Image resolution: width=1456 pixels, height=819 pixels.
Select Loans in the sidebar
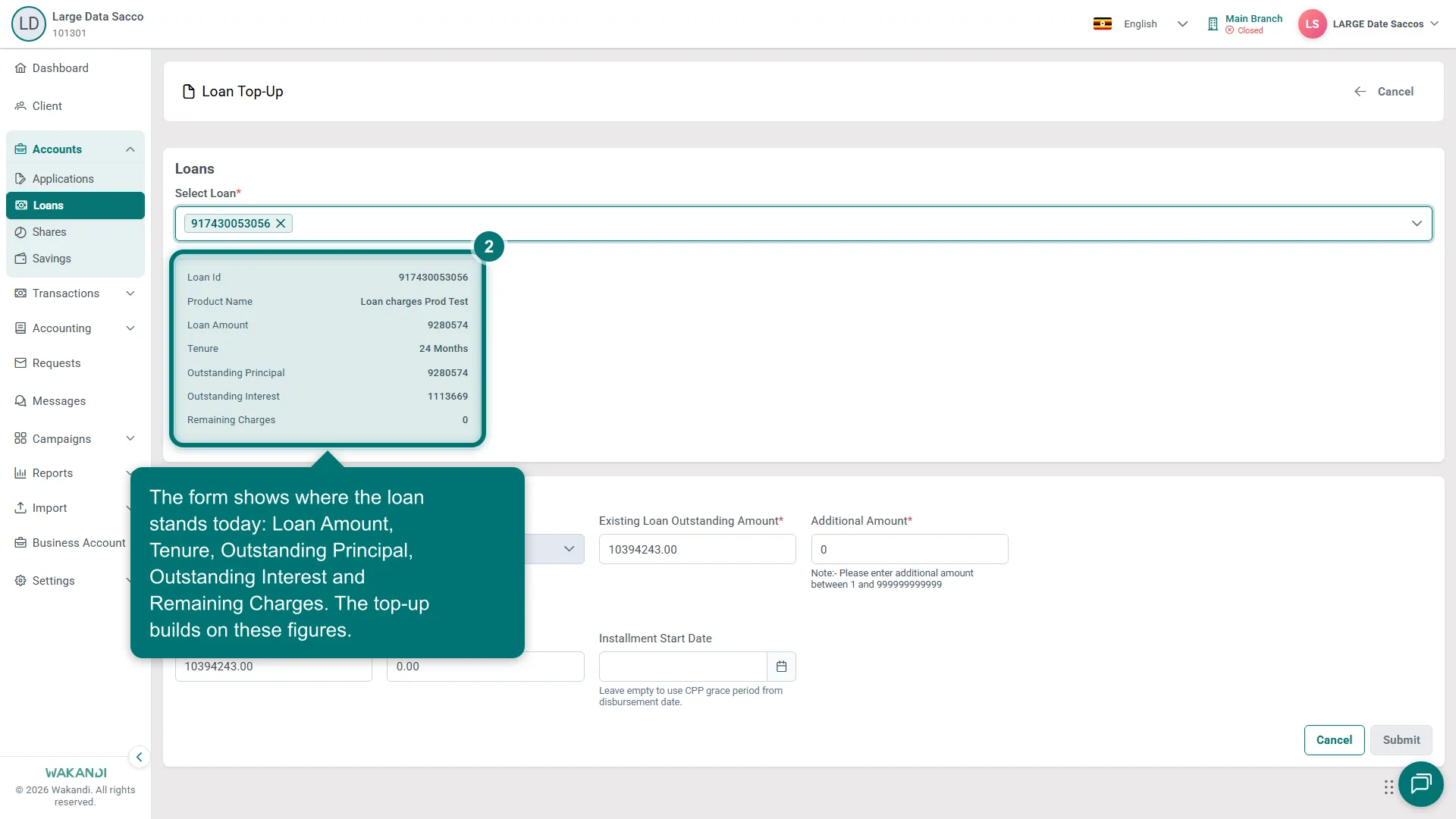pyautogui.click(x=75, y=206)
